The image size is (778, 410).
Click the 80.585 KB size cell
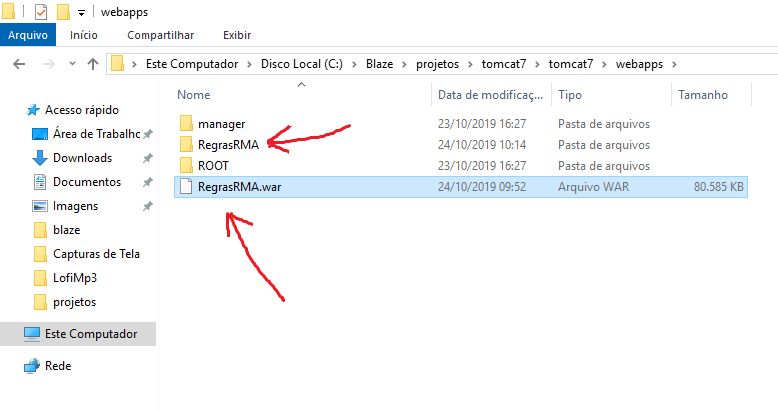tap(718, 187)
